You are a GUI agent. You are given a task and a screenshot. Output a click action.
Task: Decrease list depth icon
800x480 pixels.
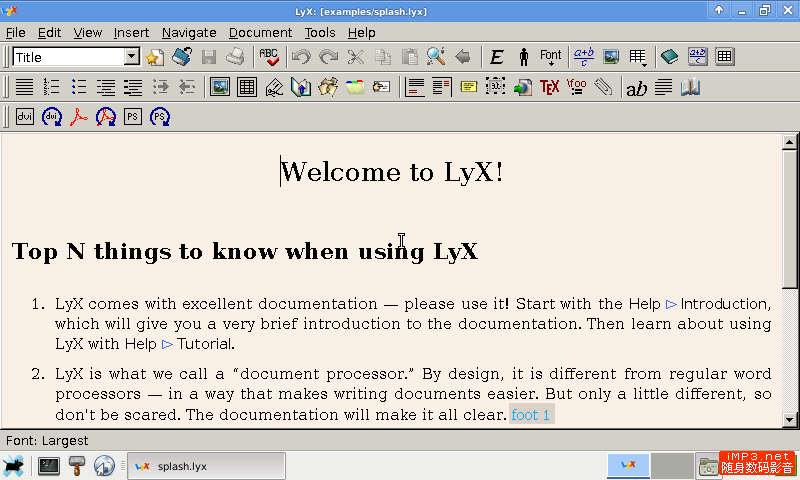[x=187, y=87]
